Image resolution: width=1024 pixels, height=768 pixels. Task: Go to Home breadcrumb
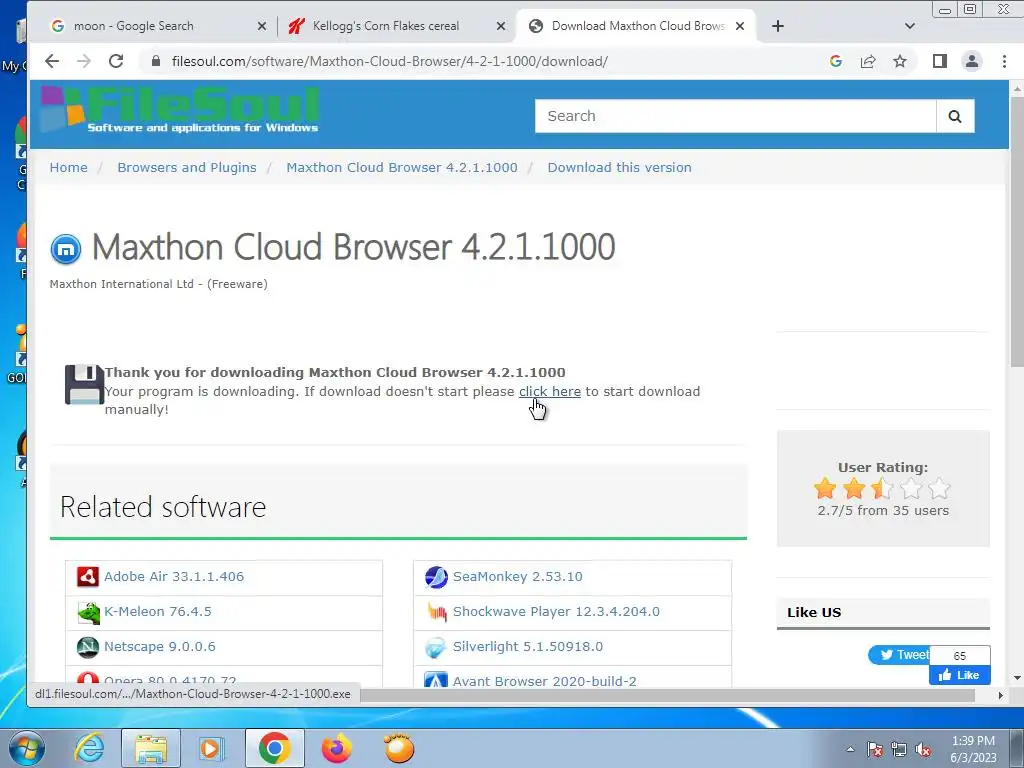[69, 168]
